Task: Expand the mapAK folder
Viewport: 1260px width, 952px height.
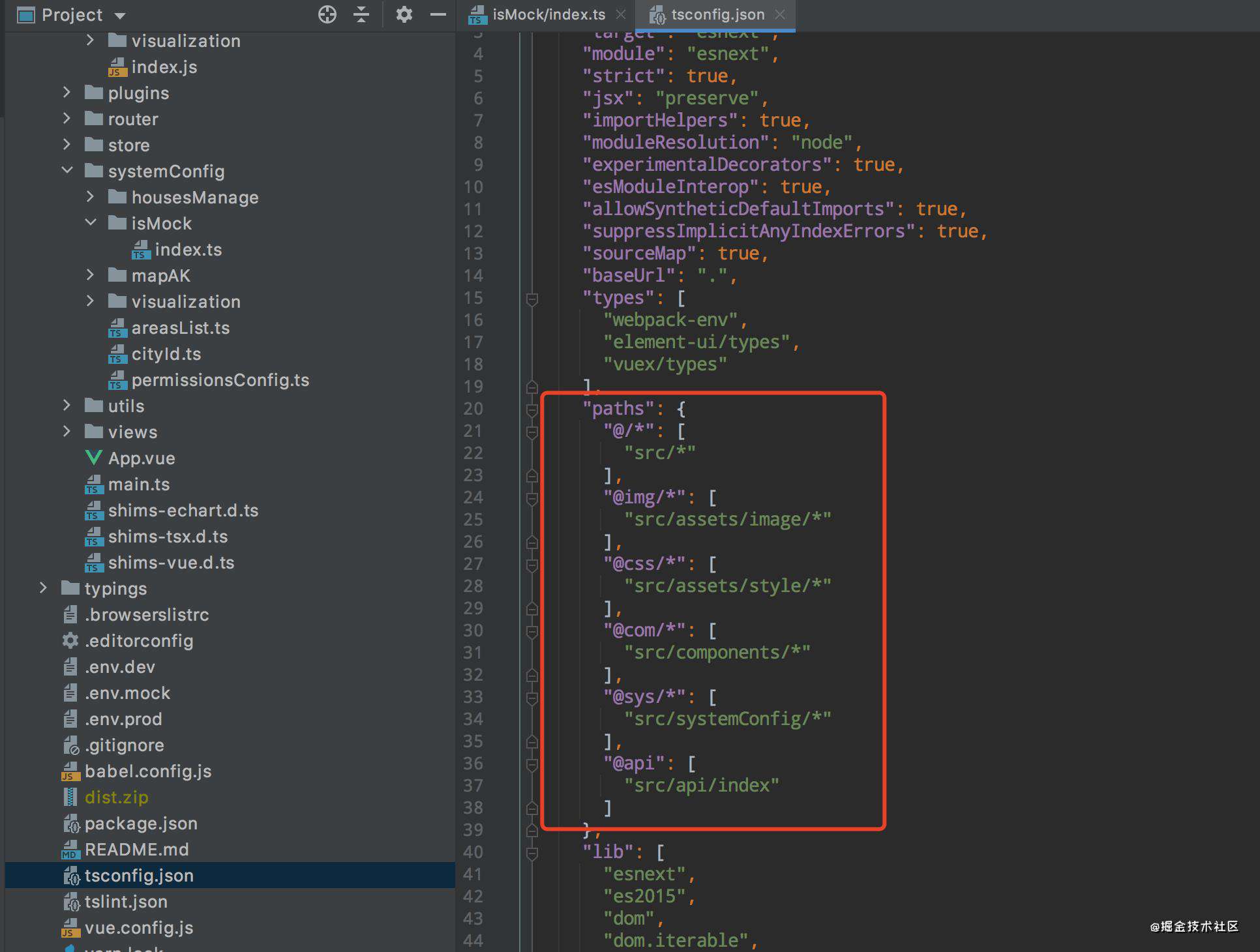Action: (90, 275)
